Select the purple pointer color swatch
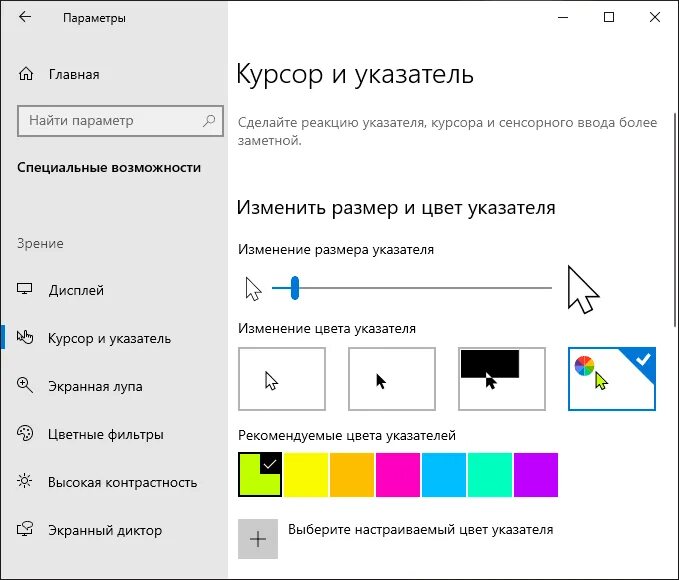 click(x=536, y=475)
